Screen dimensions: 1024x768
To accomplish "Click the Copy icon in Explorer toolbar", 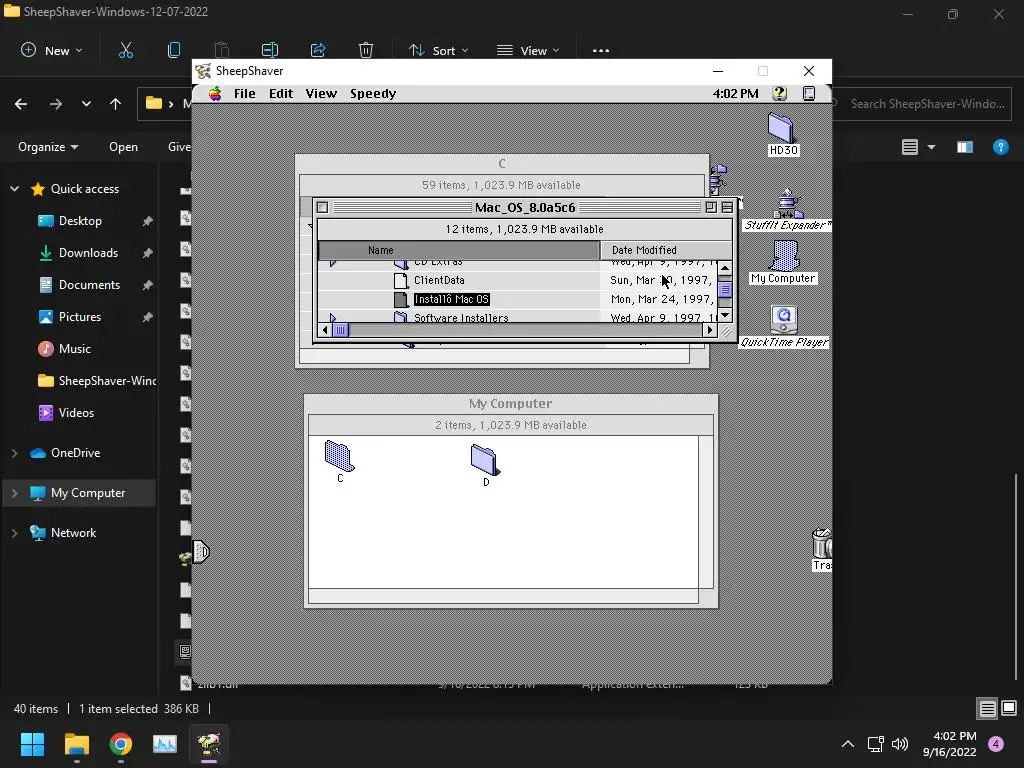I will pyautogui.click(x=174, y=50).
